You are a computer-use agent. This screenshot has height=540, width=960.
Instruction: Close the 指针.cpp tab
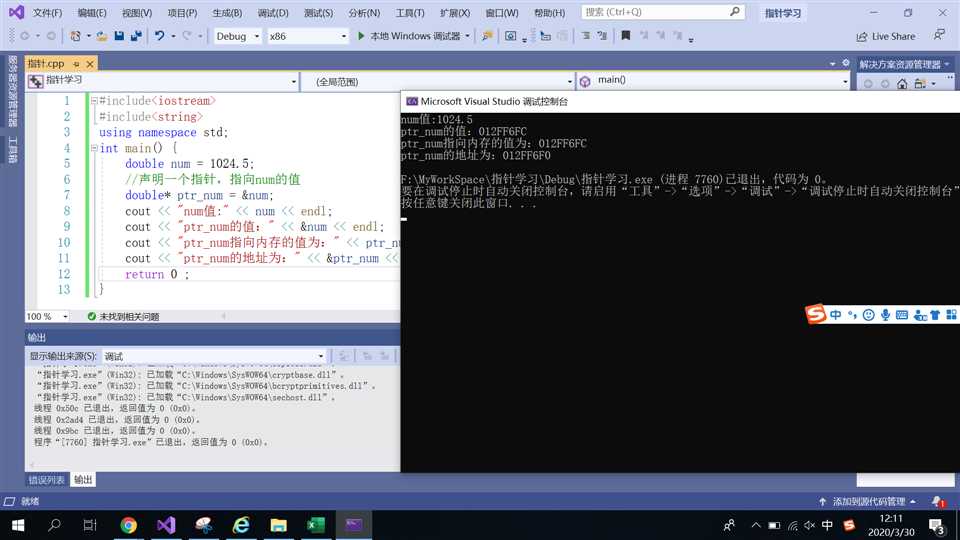[x=90, y=64]
